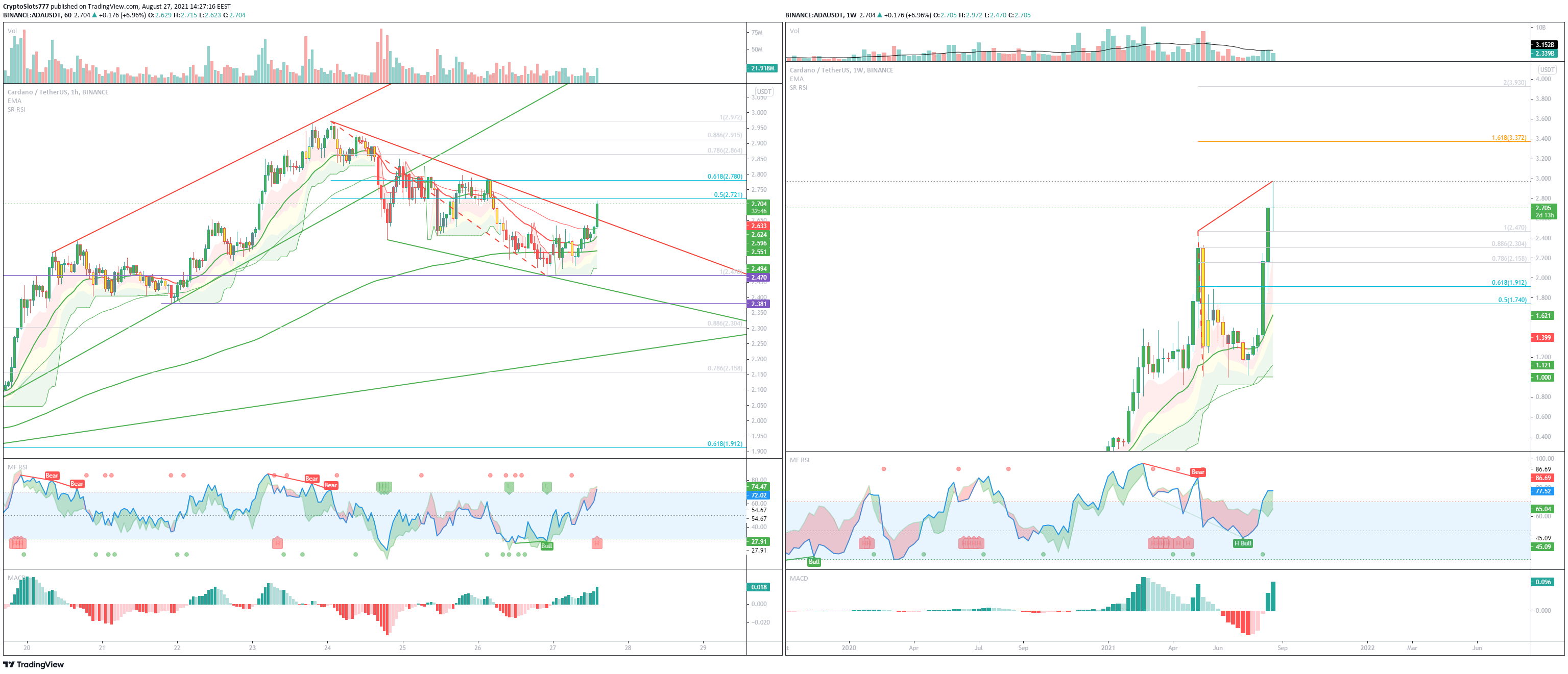Click the purple 2.381 price tag
1568x674 pixels.
758,304
